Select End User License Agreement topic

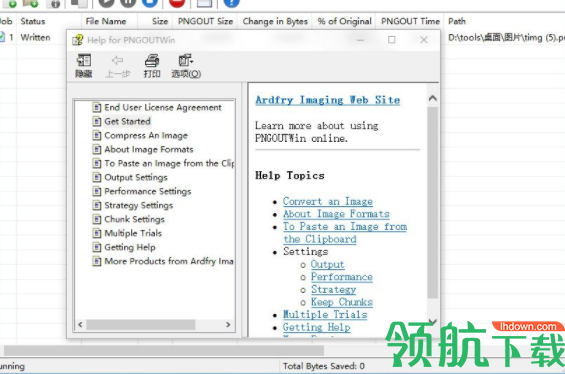click(163, 107)
